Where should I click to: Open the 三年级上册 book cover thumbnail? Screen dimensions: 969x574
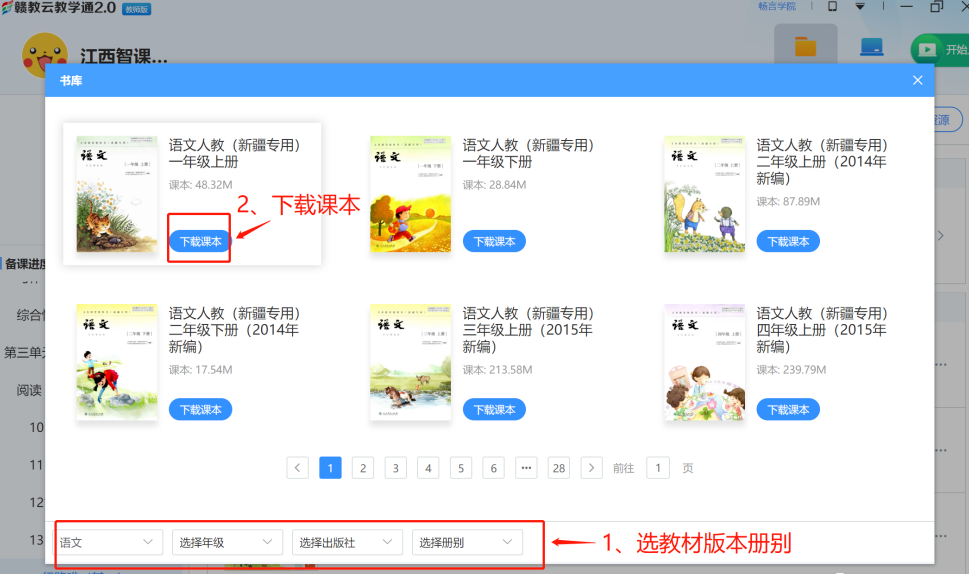[410, 362]
